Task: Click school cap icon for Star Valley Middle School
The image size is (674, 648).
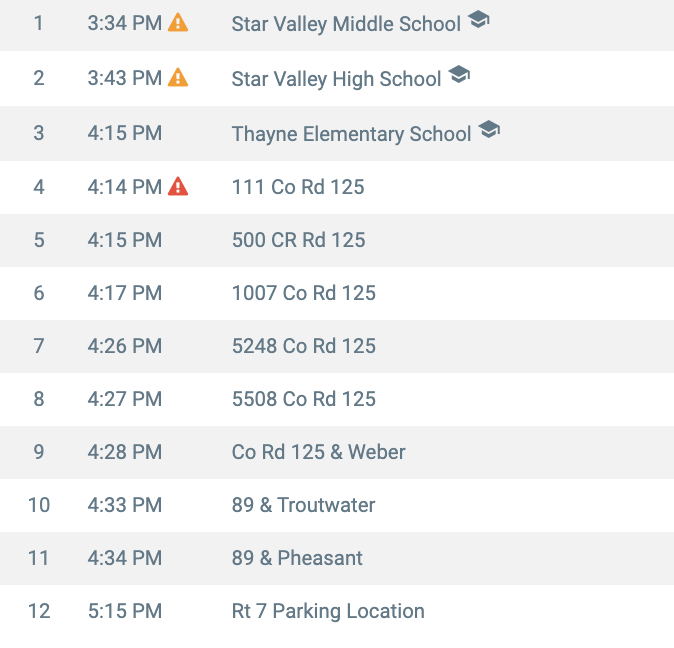Action: point(479,20)
